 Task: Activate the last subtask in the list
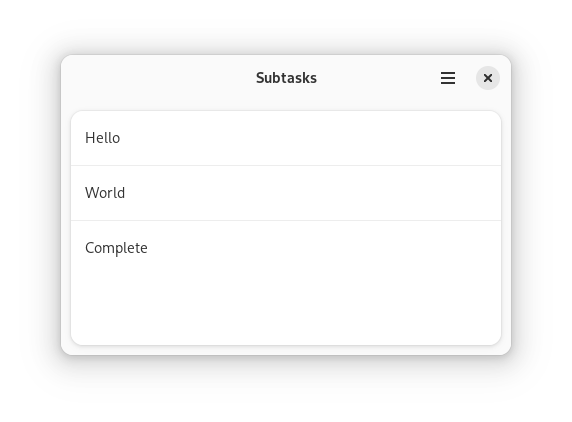point(286,248)
